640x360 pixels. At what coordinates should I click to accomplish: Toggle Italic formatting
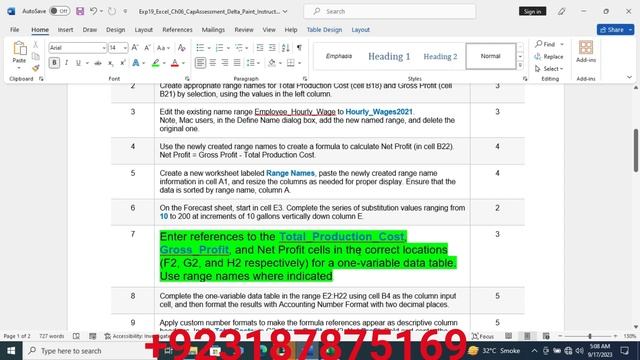66,63
